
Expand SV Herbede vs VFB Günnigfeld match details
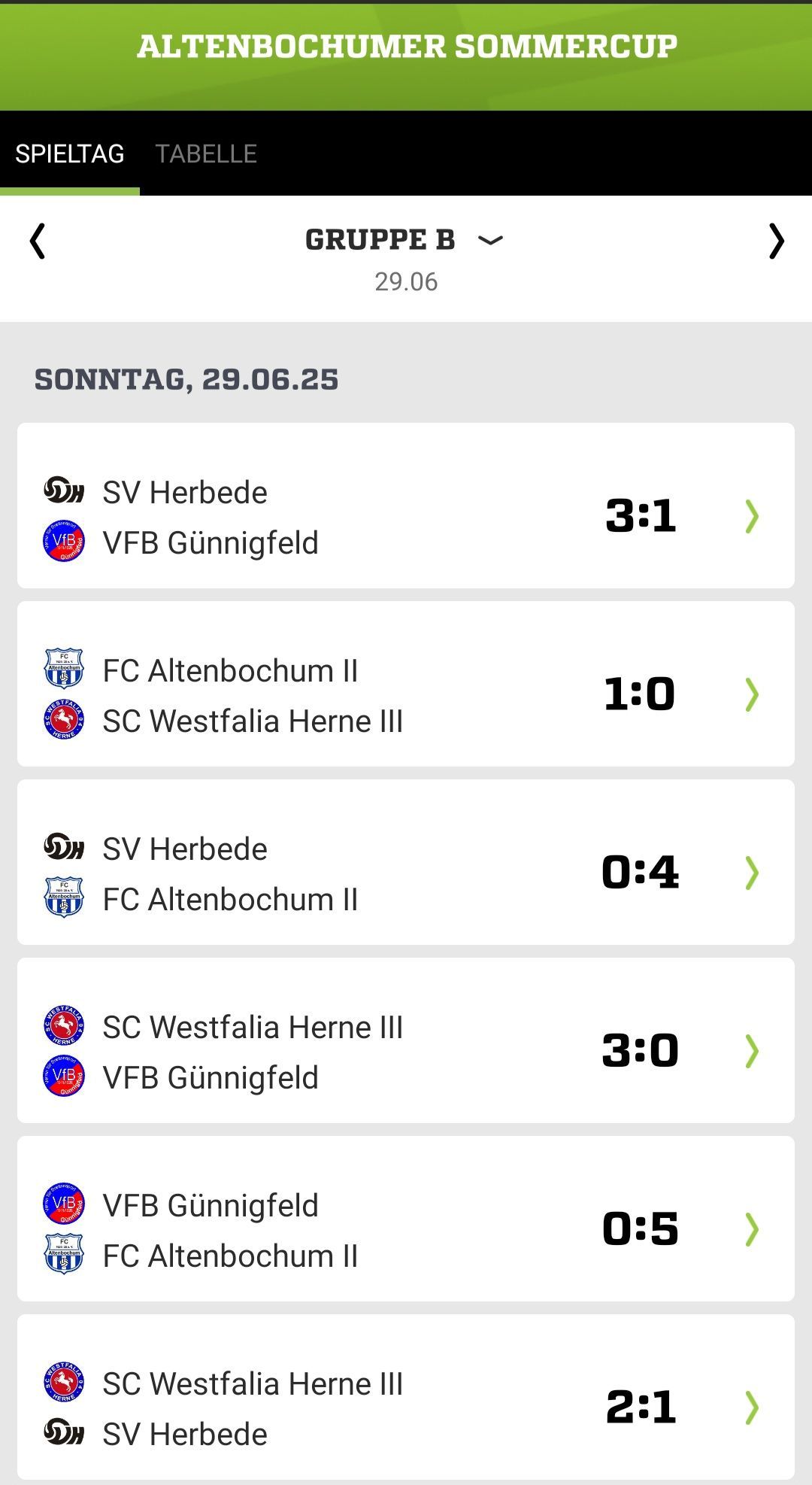[x=751, y=517]
